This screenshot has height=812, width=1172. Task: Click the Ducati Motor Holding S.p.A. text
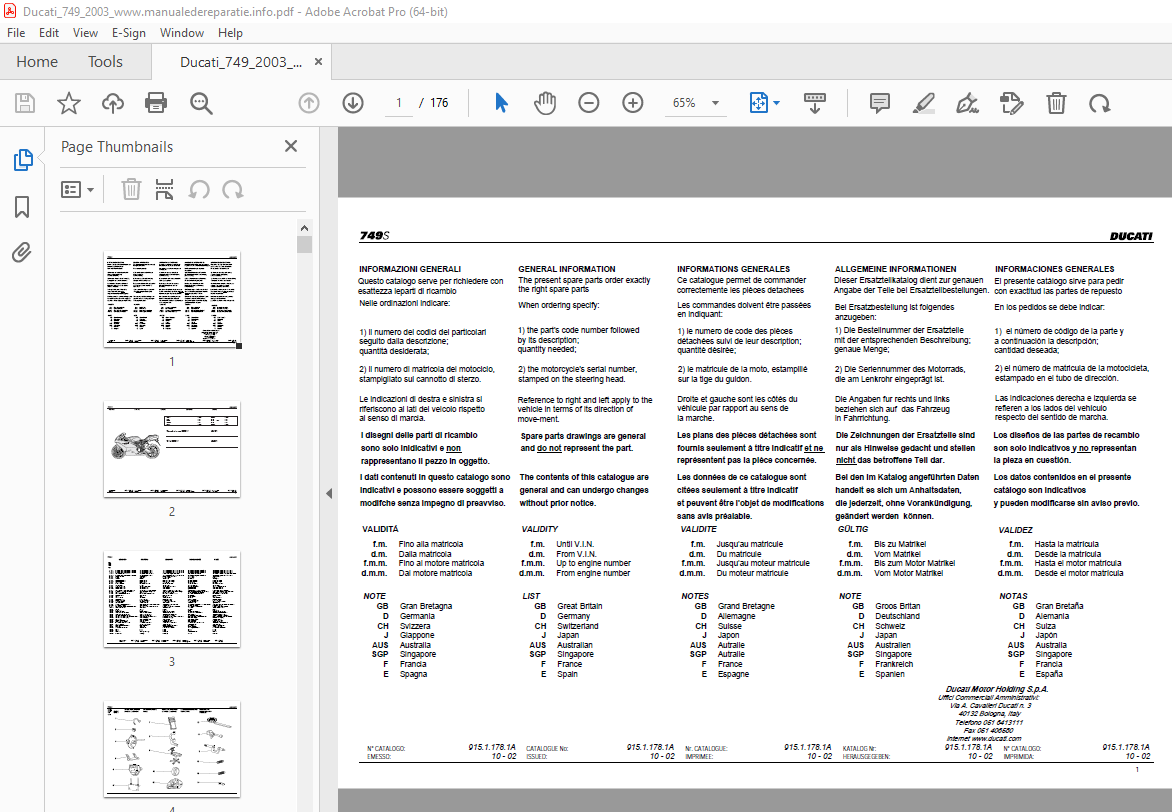coord(996,689)
